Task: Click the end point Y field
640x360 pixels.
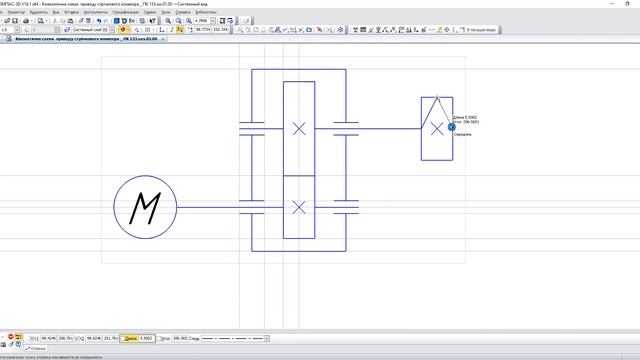Action: (x=111, y=338)
